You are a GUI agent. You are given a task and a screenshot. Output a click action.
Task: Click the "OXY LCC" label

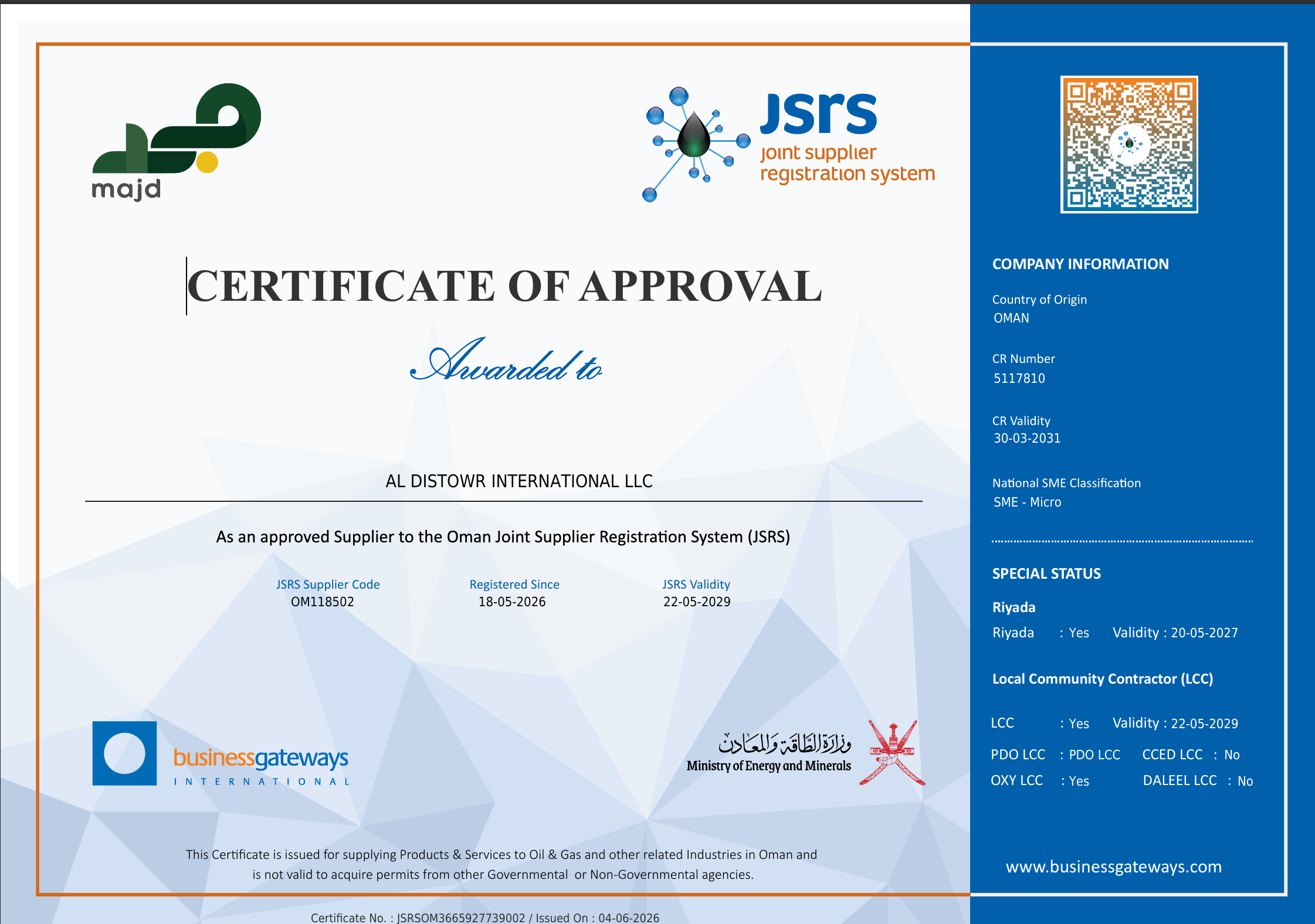tap(1016, 781)
